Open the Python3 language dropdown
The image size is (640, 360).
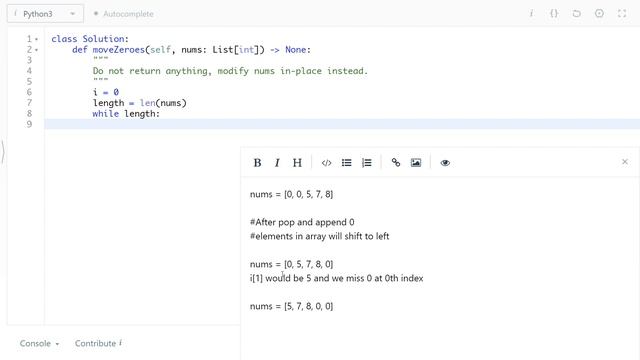pyautogui.click(x=45, y=13)
